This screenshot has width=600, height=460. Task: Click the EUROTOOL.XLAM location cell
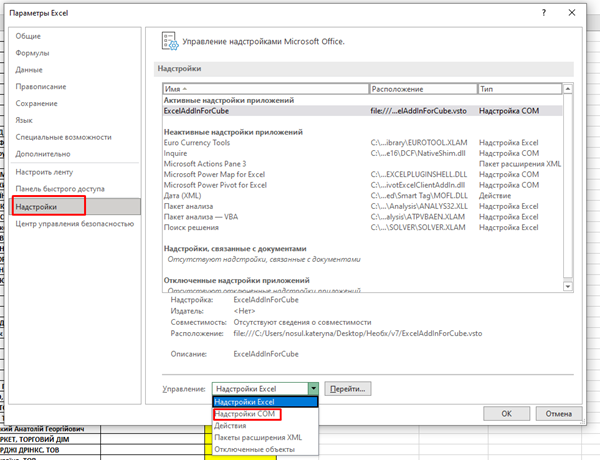coord(419,143)
